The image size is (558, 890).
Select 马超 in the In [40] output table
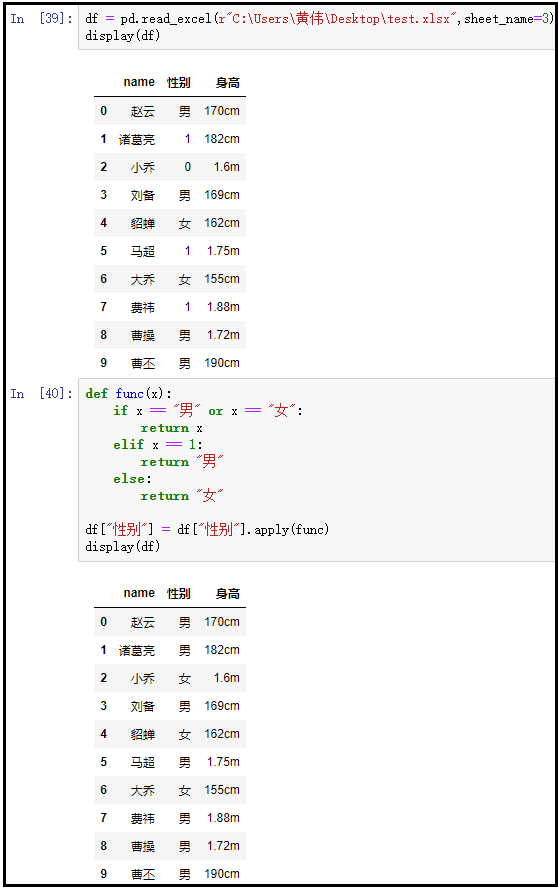tap(142, 762)
